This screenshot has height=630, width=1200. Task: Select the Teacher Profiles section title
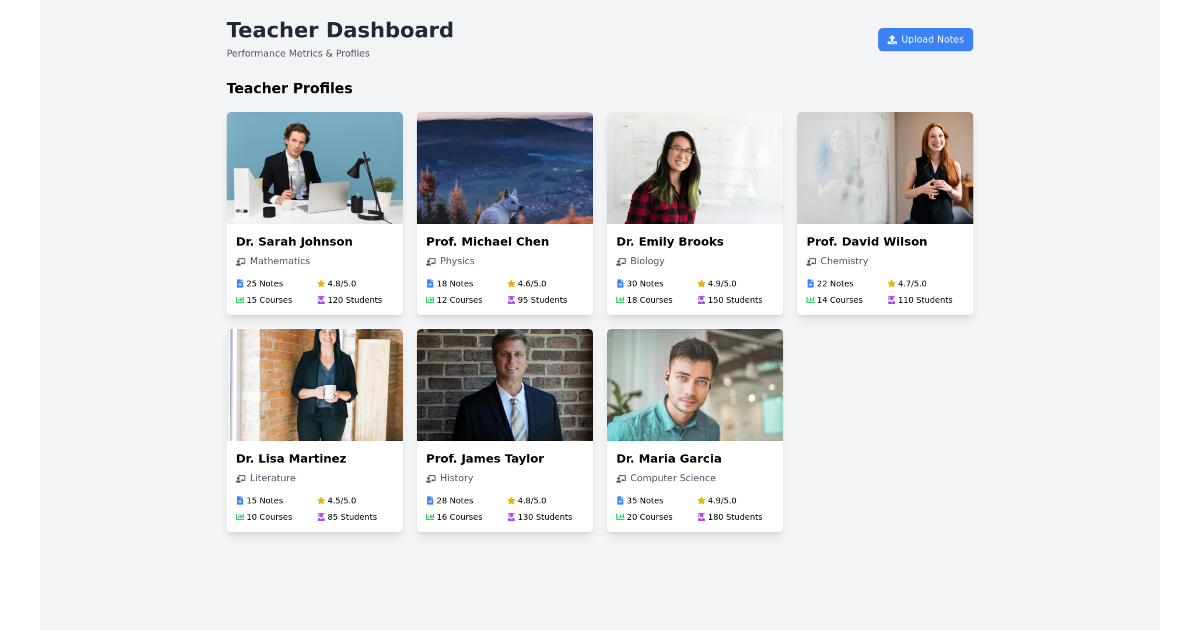tap(289, 88)
